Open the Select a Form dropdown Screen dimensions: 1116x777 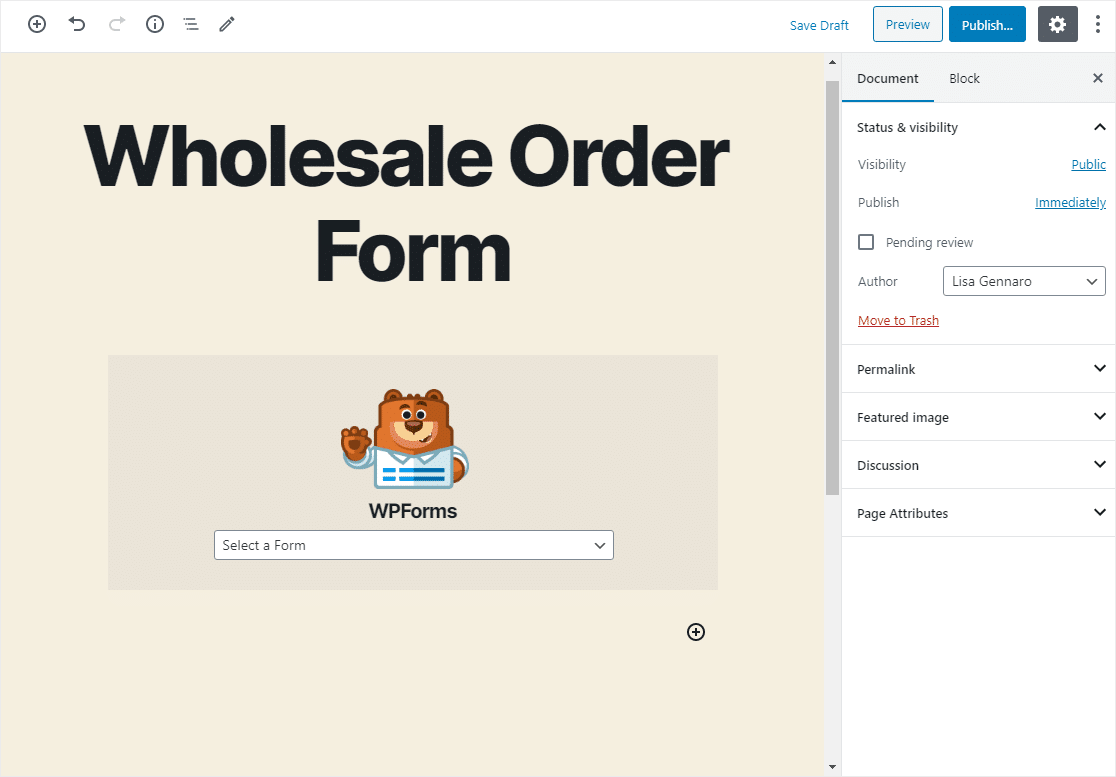pos(414,545)
